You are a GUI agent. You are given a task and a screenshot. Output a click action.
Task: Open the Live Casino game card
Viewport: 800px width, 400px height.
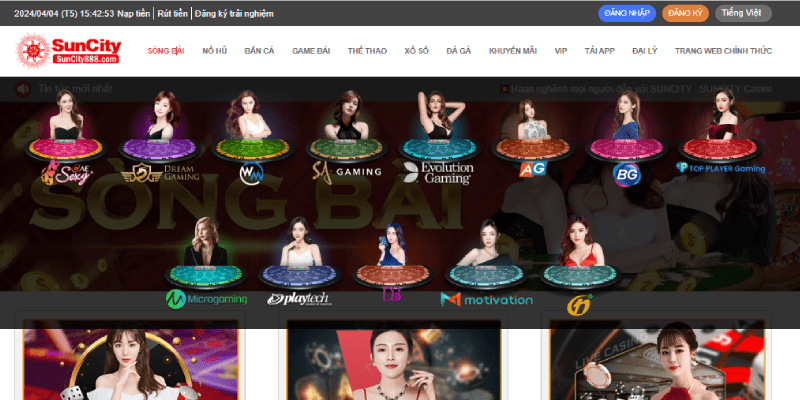point(657,360)
